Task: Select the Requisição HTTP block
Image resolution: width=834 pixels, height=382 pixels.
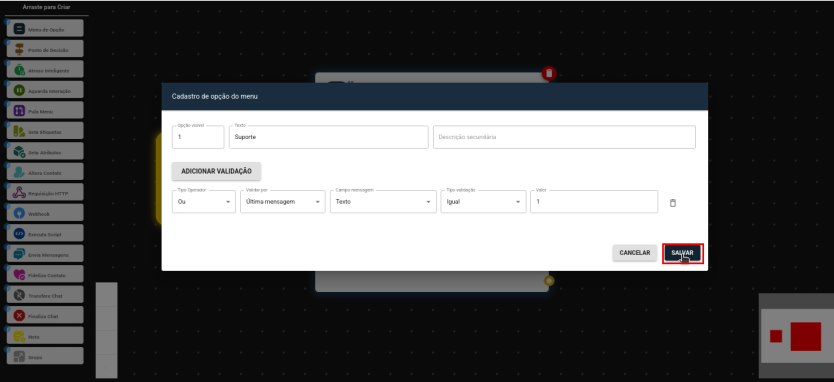Action: click(x=45, y=193)
